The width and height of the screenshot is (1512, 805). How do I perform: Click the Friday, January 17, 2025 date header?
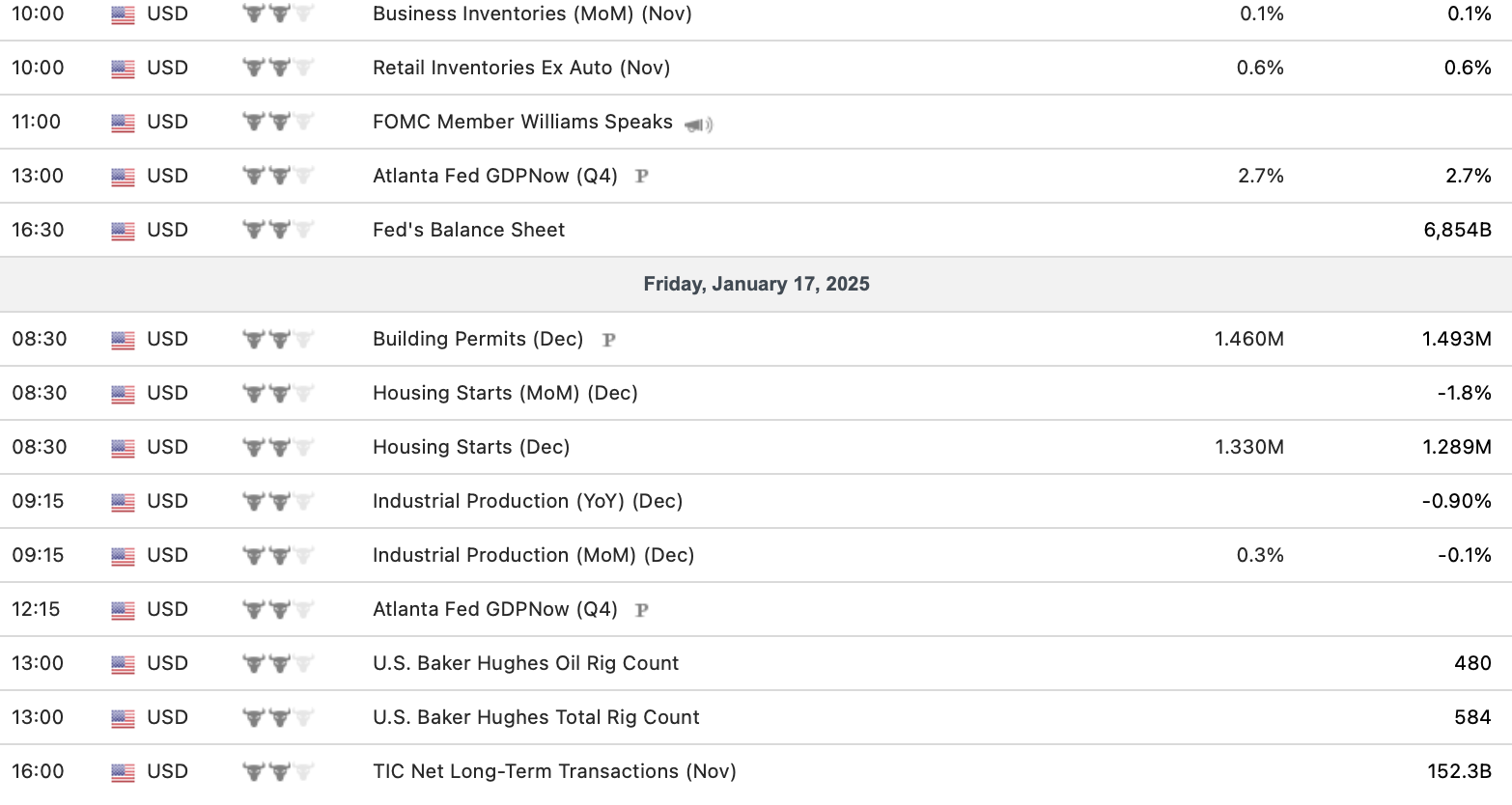[756, 285]
